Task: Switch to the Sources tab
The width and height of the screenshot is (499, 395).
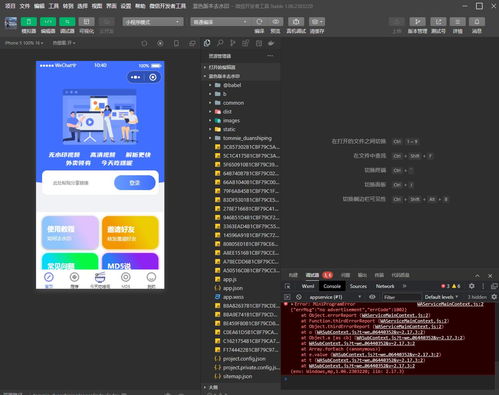Action: coord(358,286)
